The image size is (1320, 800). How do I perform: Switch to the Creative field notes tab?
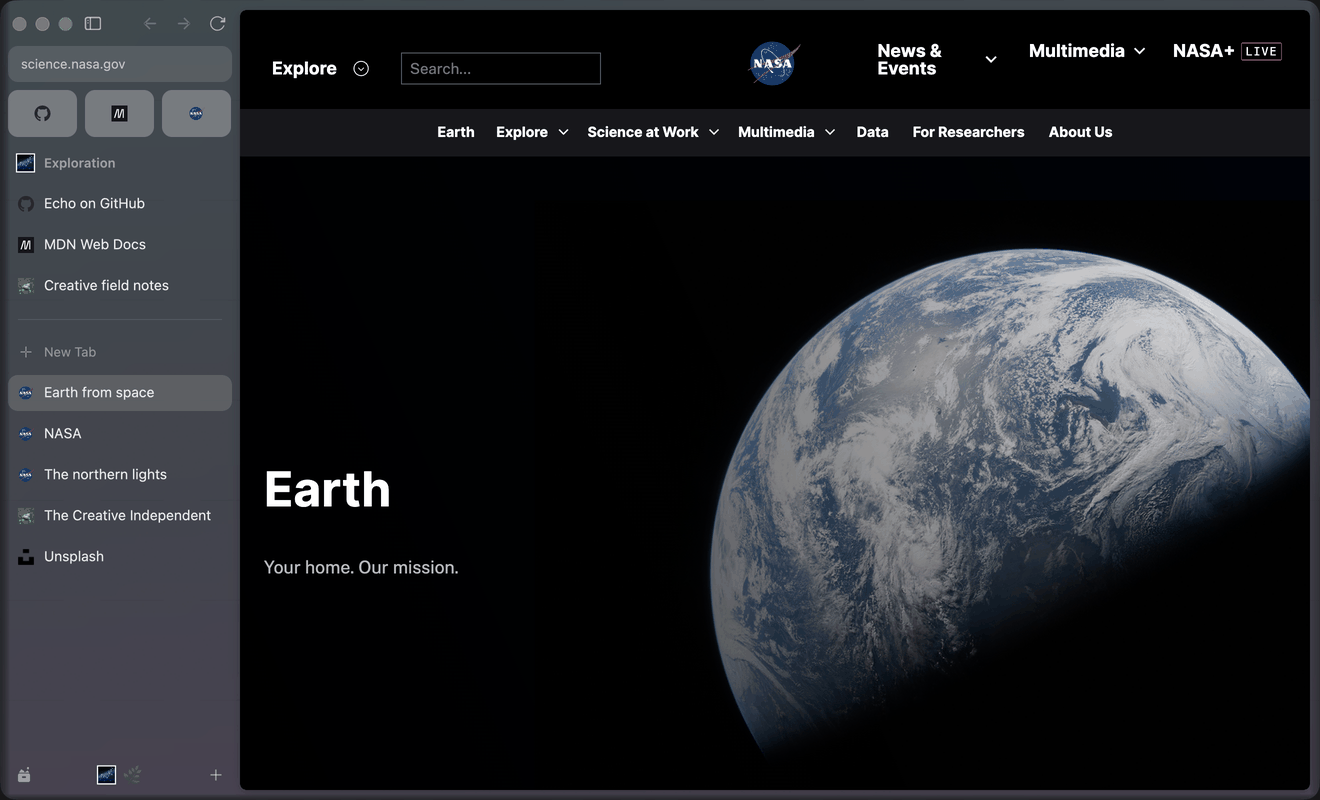click(120, 285)
